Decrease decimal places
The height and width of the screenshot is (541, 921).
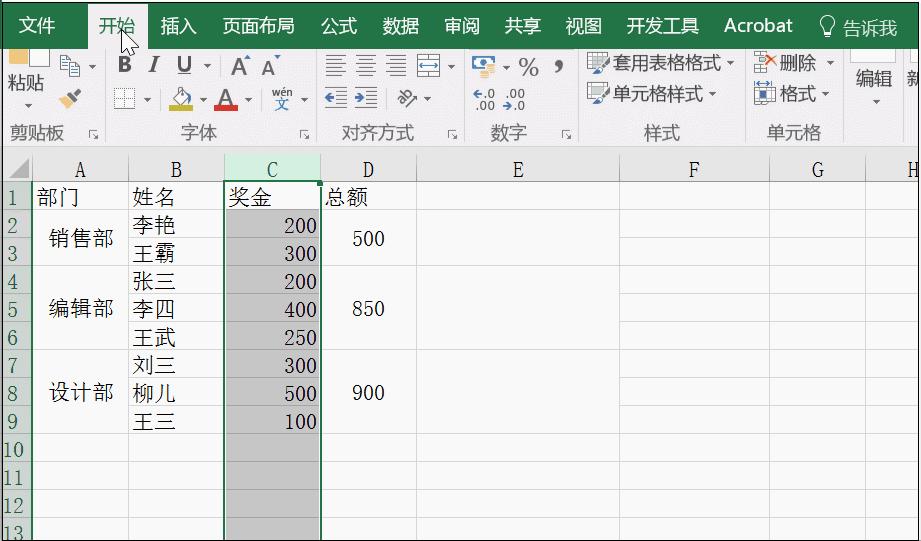pos(515,99)
